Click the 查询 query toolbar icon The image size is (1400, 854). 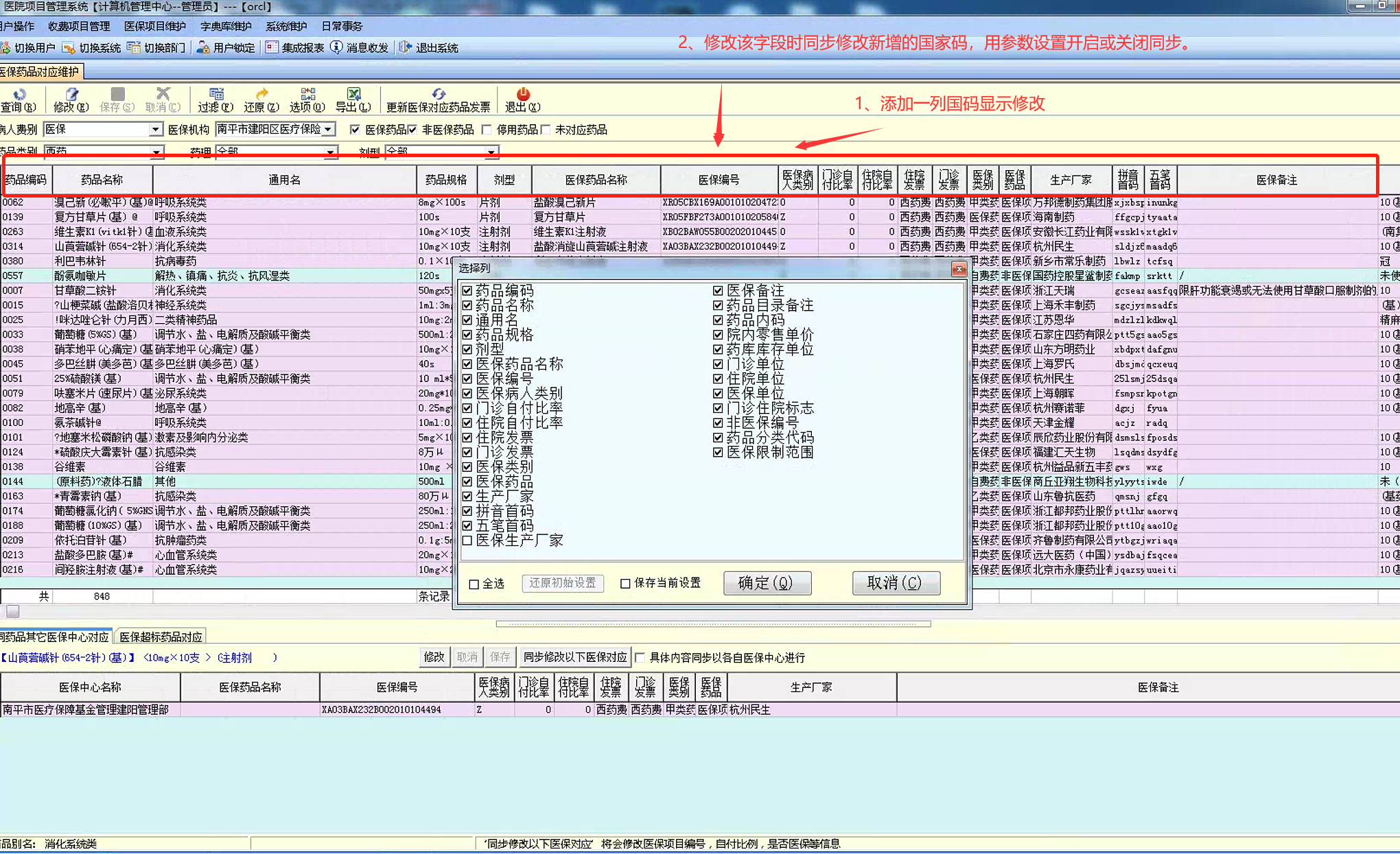pos(19,95)
